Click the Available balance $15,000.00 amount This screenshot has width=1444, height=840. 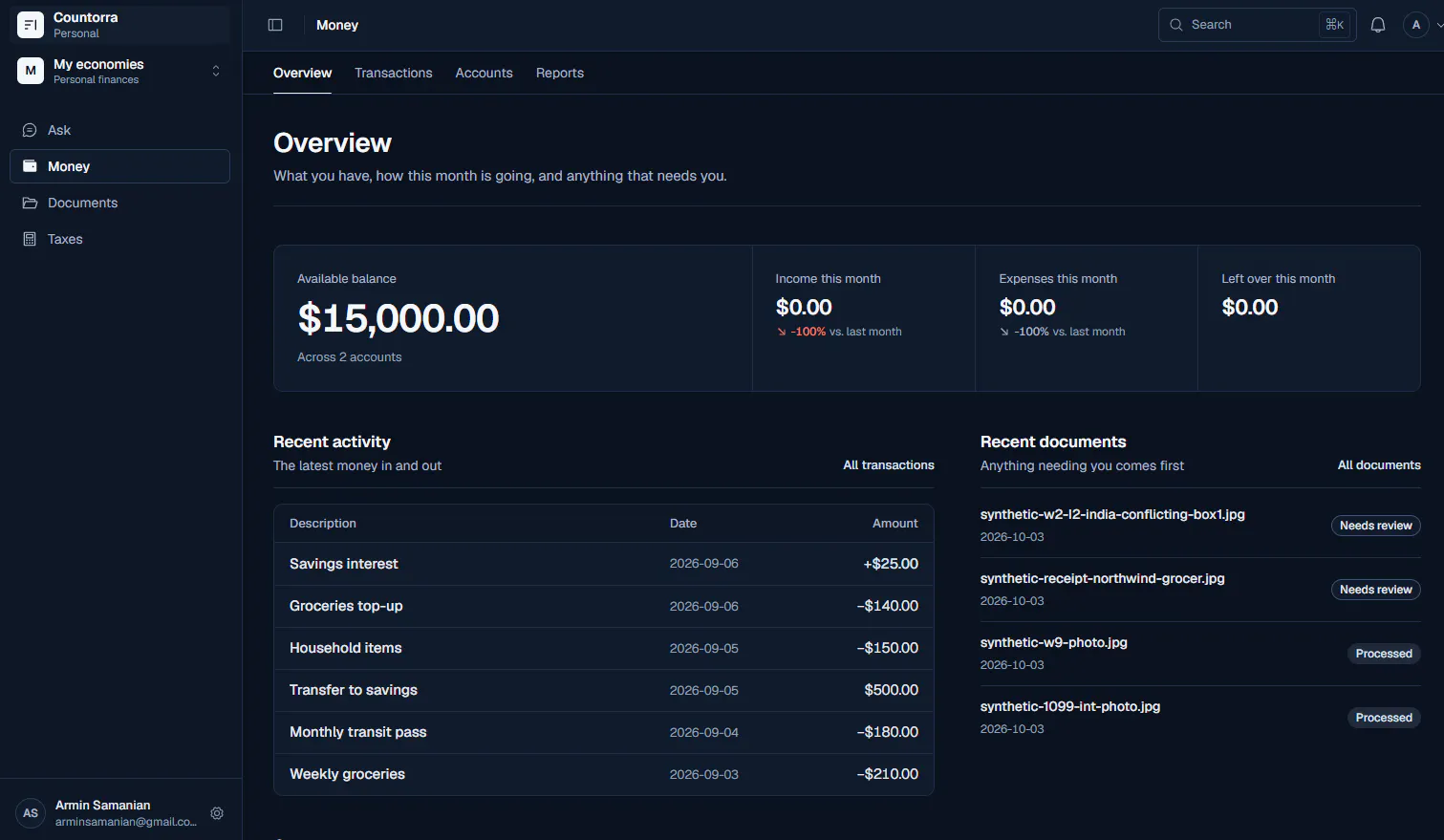pos(399,318)
